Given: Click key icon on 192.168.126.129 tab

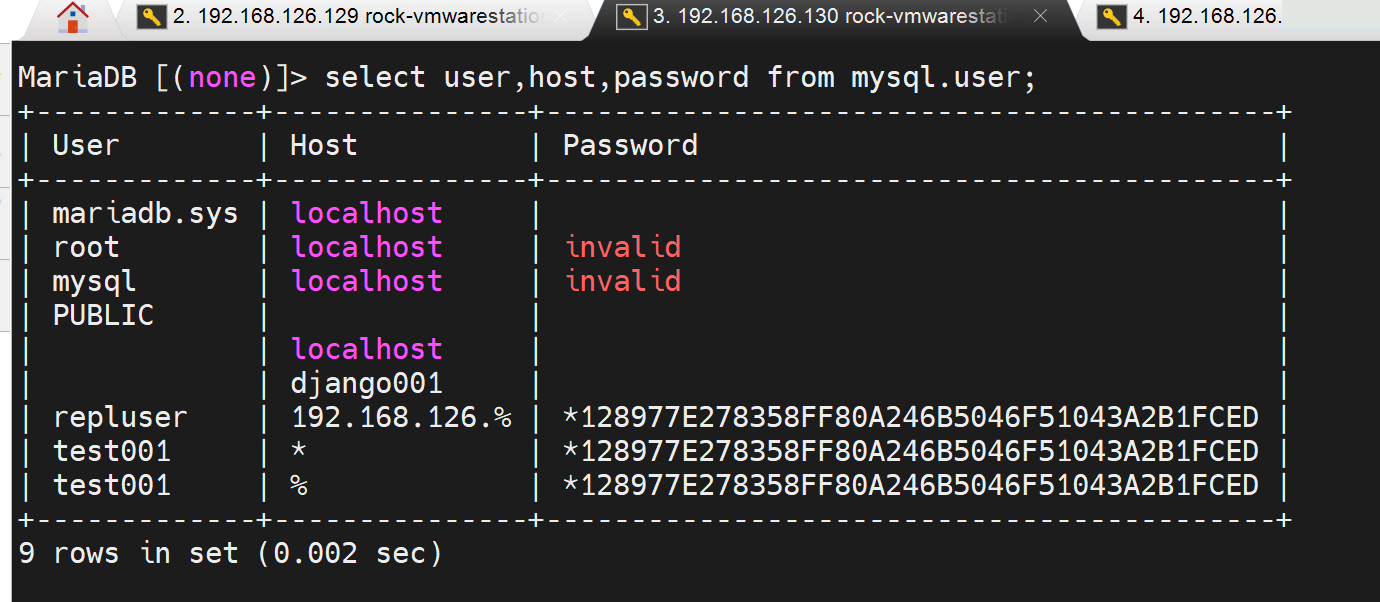Looking at the screenshot, I should coord(151,17).
